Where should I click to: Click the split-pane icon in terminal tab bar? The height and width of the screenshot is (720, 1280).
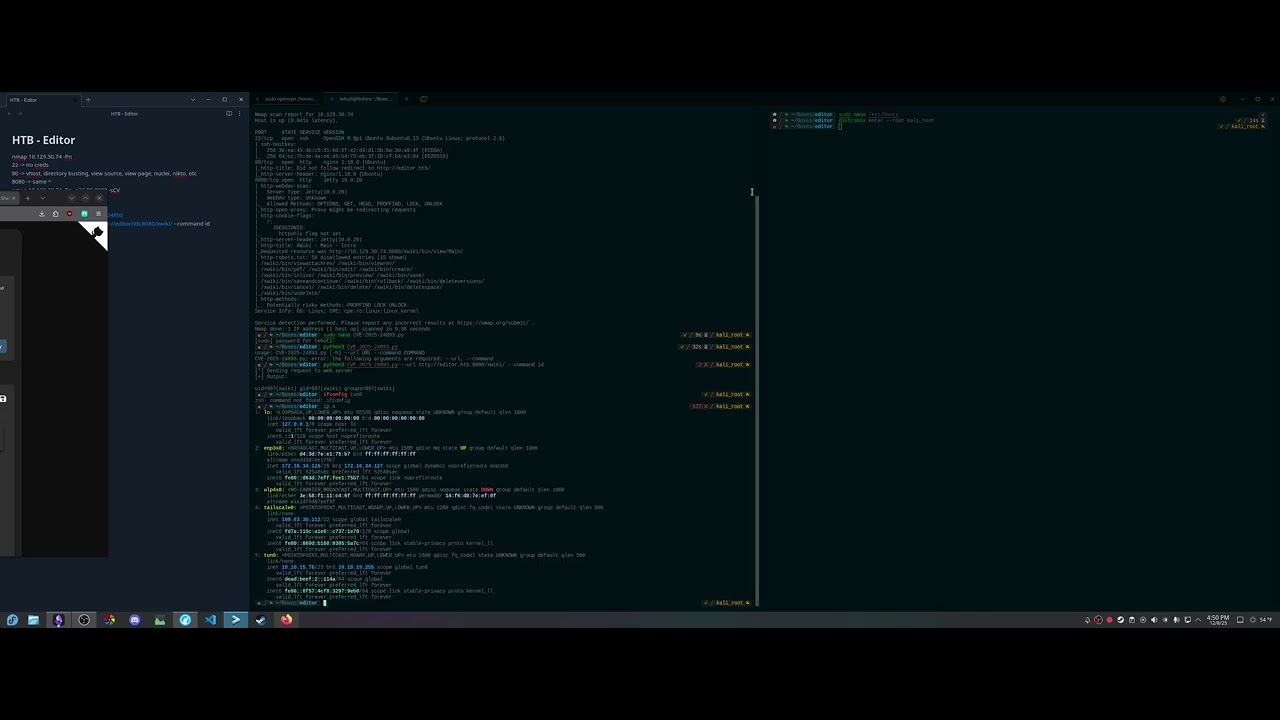point(424,99)
